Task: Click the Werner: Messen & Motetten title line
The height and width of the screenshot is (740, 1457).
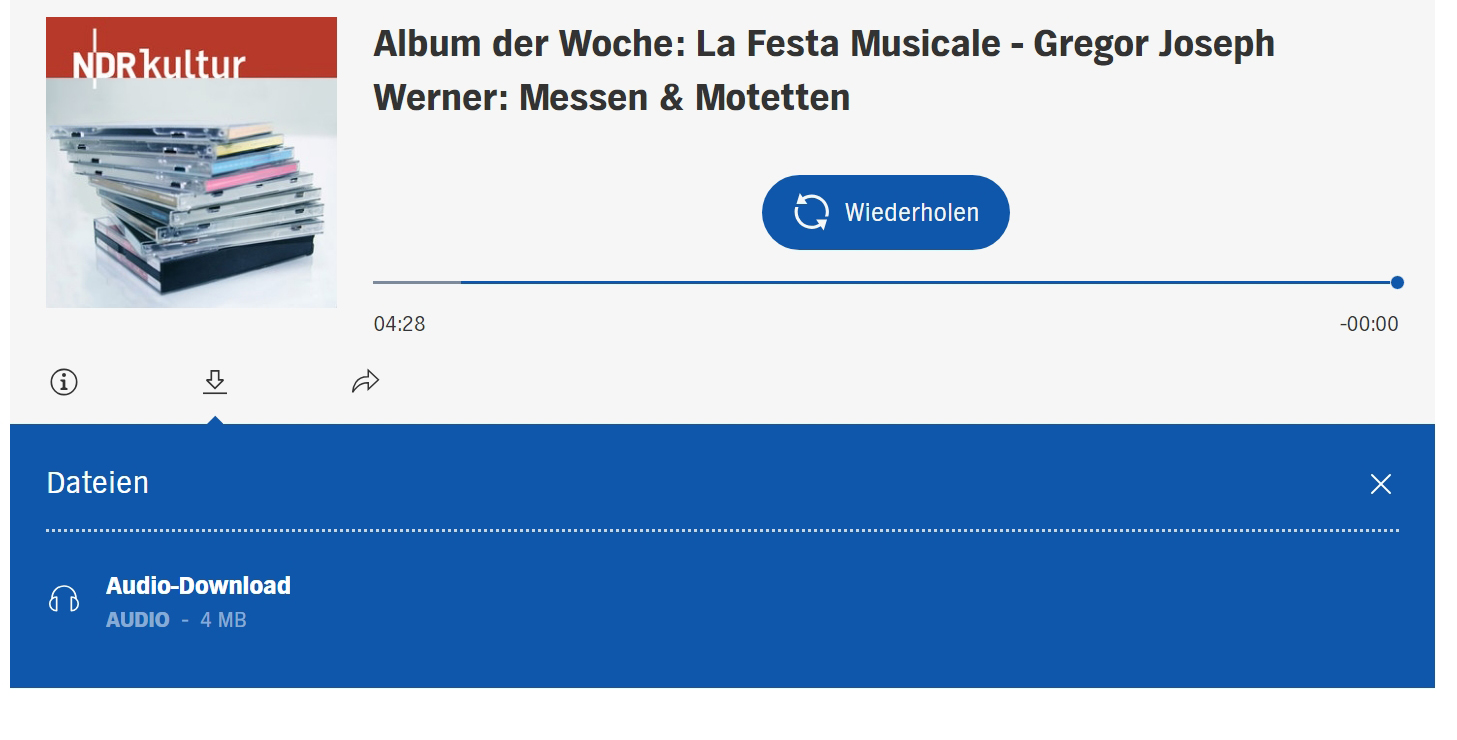Action: pos(611,98)
